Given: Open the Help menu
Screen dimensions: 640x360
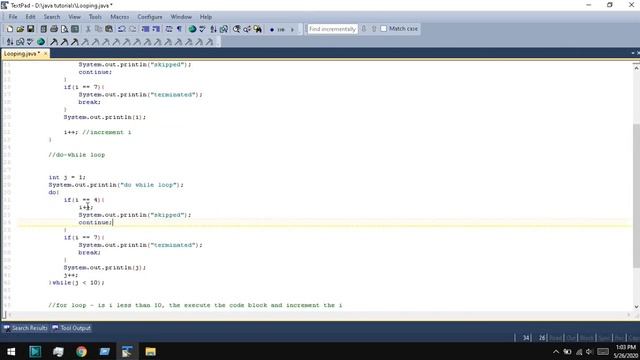Looking at the screenshot, I should tap(206, 17).
